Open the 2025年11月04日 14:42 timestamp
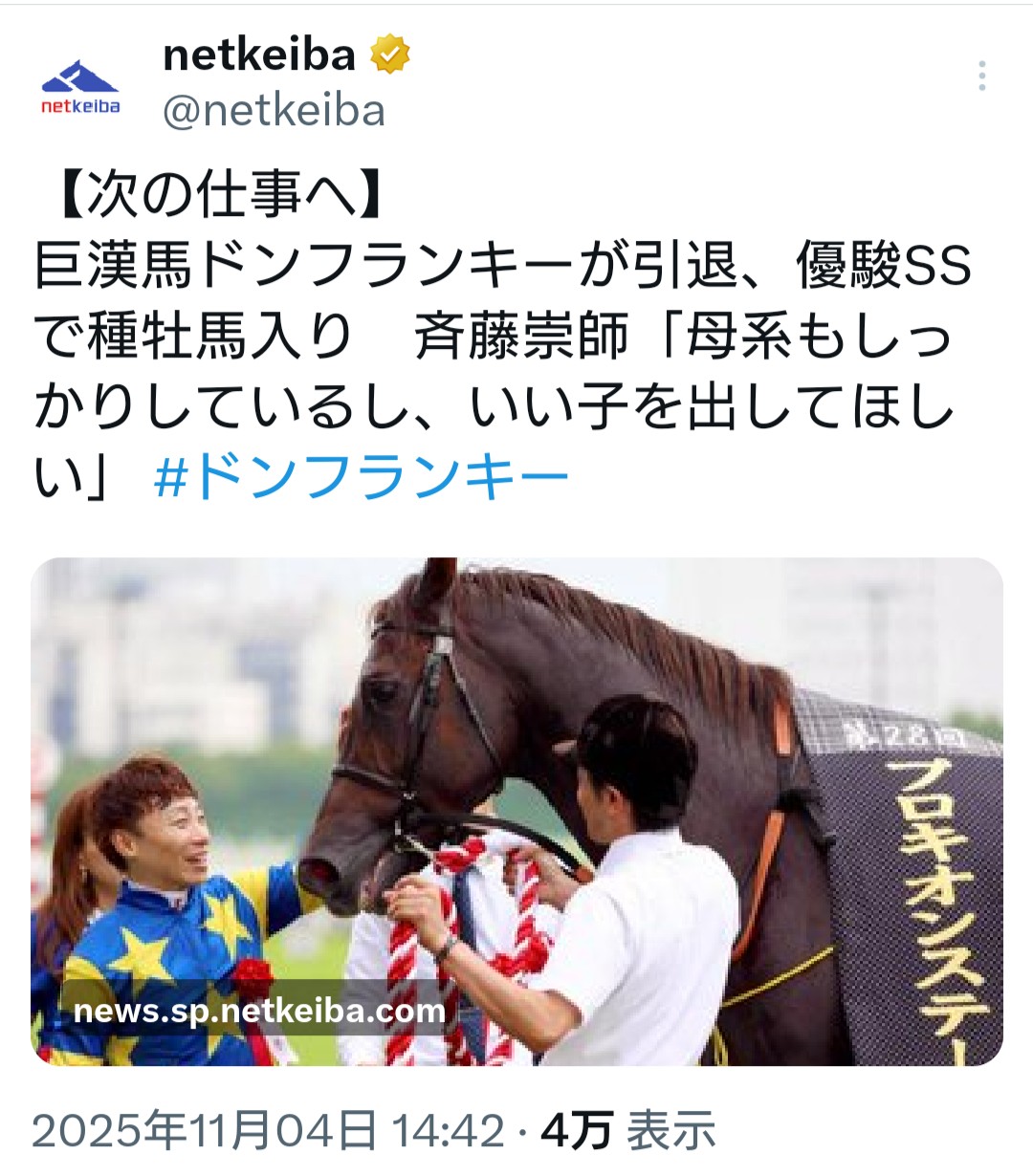Viewport: 1033px width, 1176px height. click(x=268, y=1132)
